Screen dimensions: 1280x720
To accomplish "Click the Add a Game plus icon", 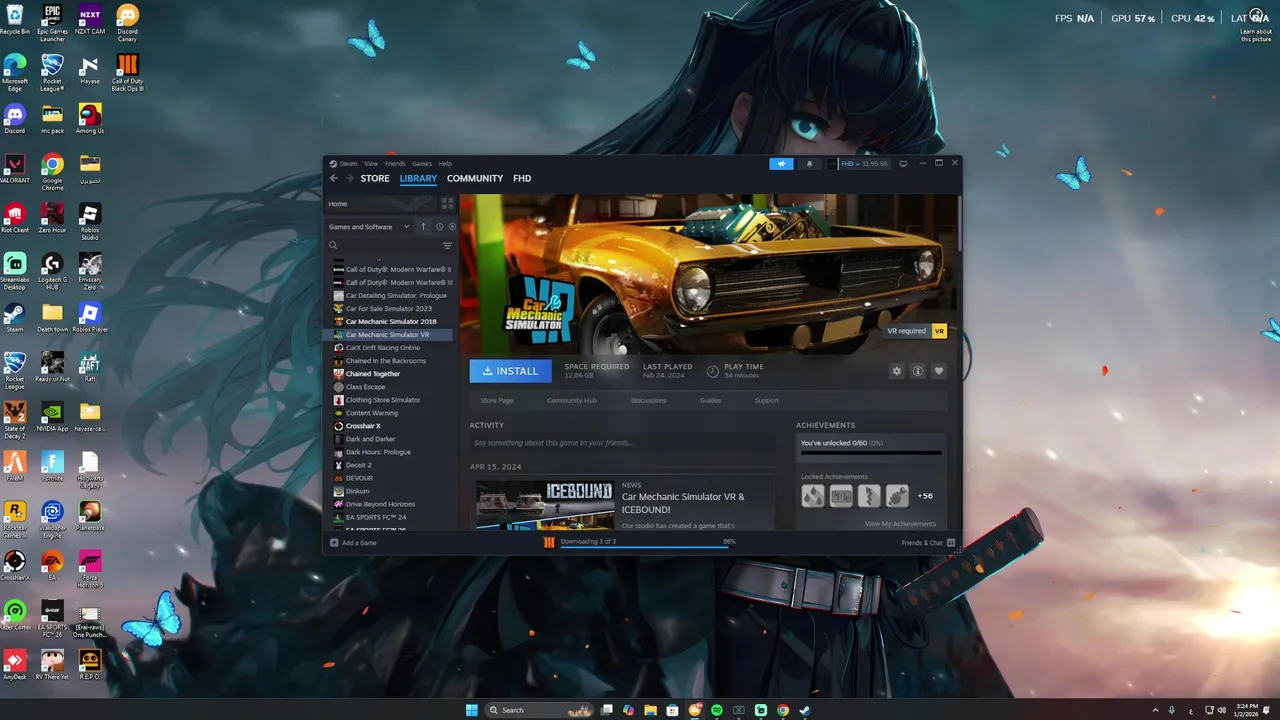I will point(334,543).
